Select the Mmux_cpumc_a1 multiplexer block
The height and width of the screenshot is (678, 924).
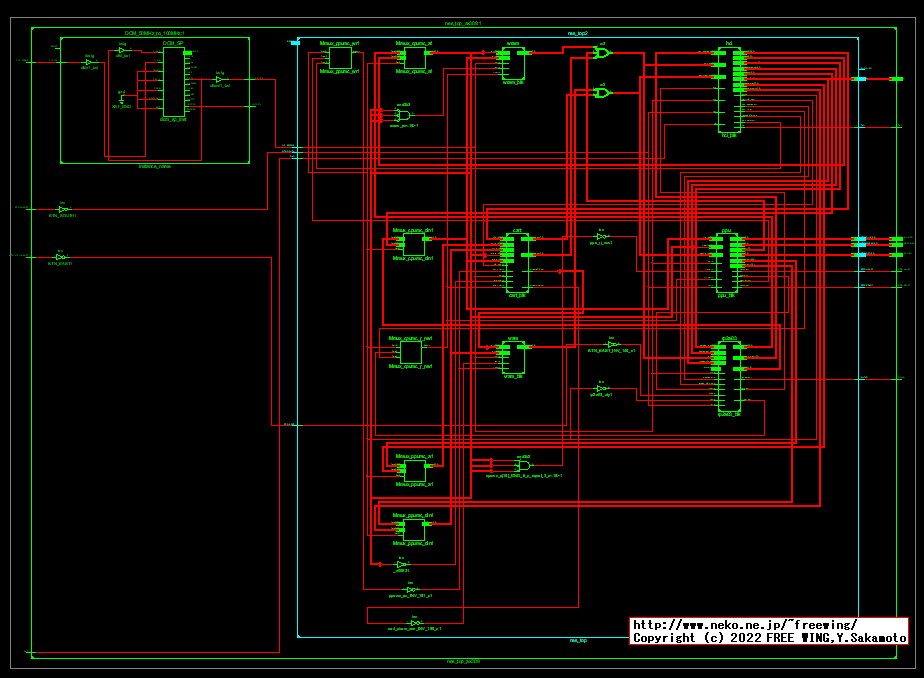coord(414,58)
